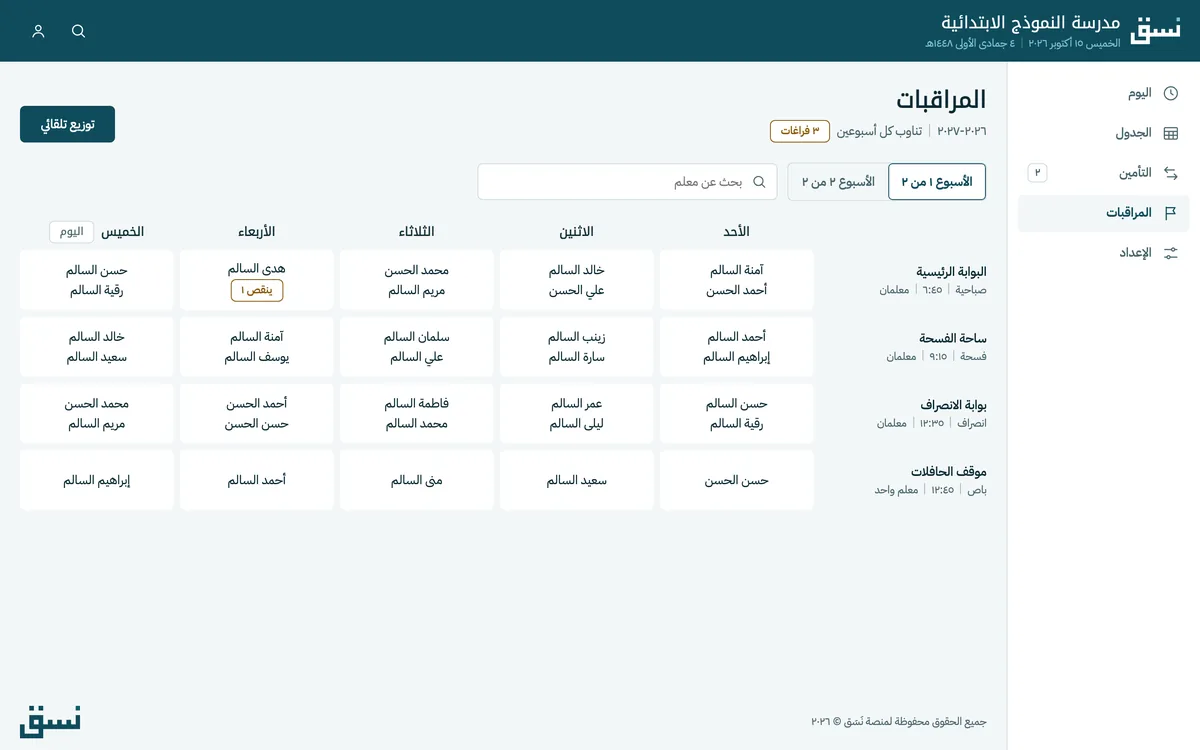
Task: Open Monday bus stop card سعيد السالم
Action: pos(577,480)
